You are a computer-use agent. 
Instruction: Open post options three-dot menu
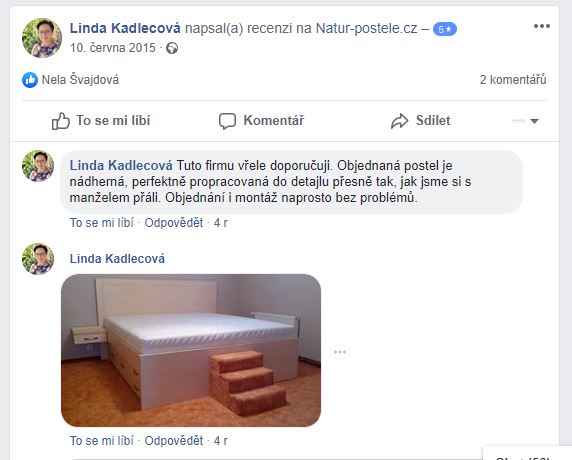click(542, 26)
